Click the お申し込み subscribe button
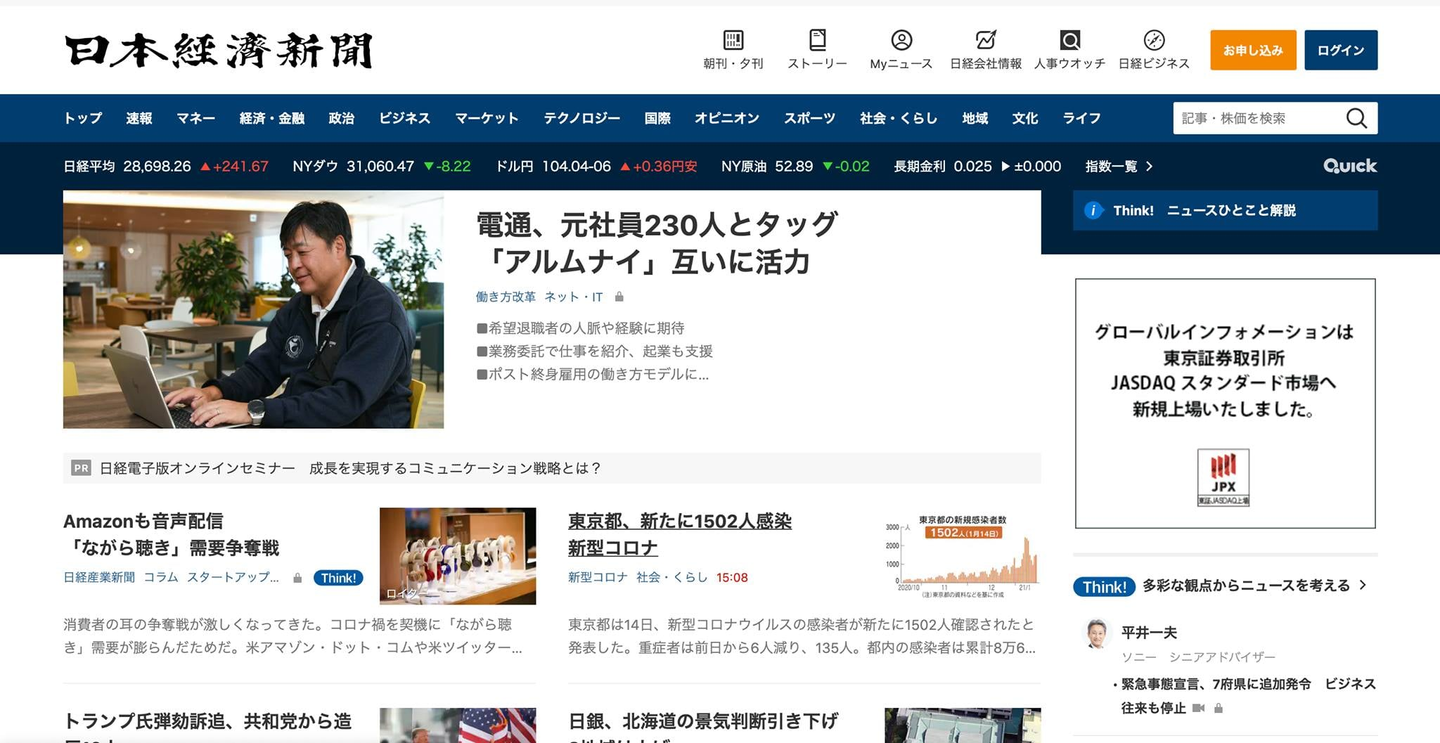Image resolution: width=1440 pixels, height=743 pixels. click(1253, 50)
